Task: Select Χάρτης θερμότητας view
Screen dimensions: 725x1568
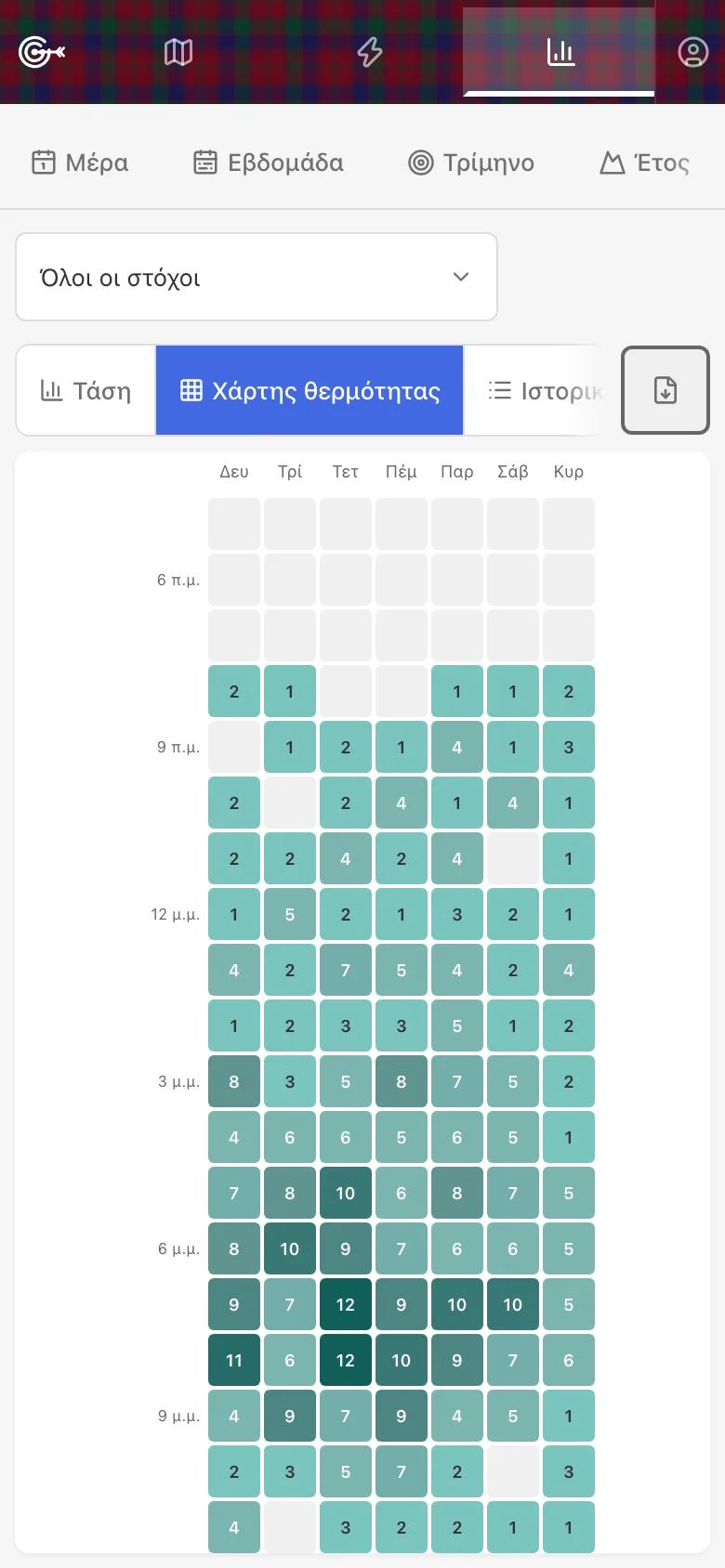Action: 310,390
